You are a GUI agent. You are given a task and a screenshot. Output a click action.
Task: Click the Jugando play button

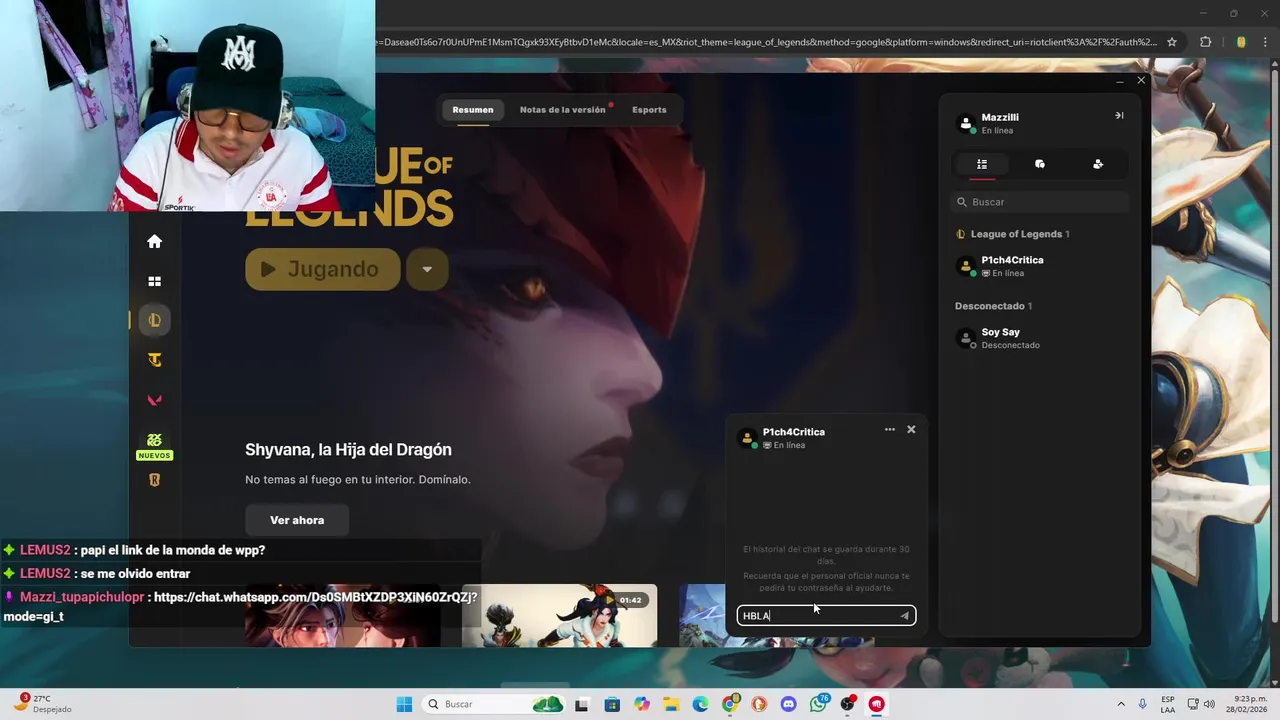(323, 269)
